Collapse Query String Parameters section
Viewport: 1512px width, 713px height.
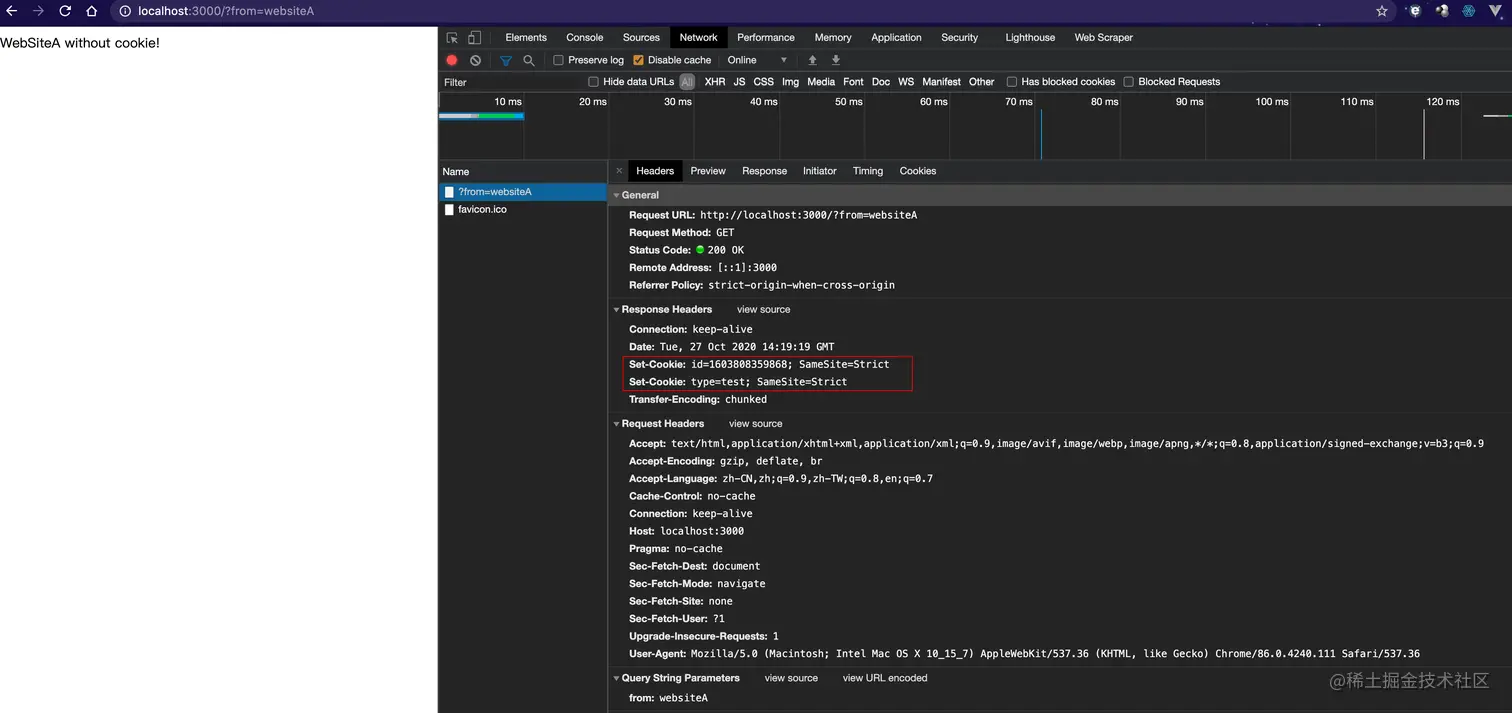point(617,678)
